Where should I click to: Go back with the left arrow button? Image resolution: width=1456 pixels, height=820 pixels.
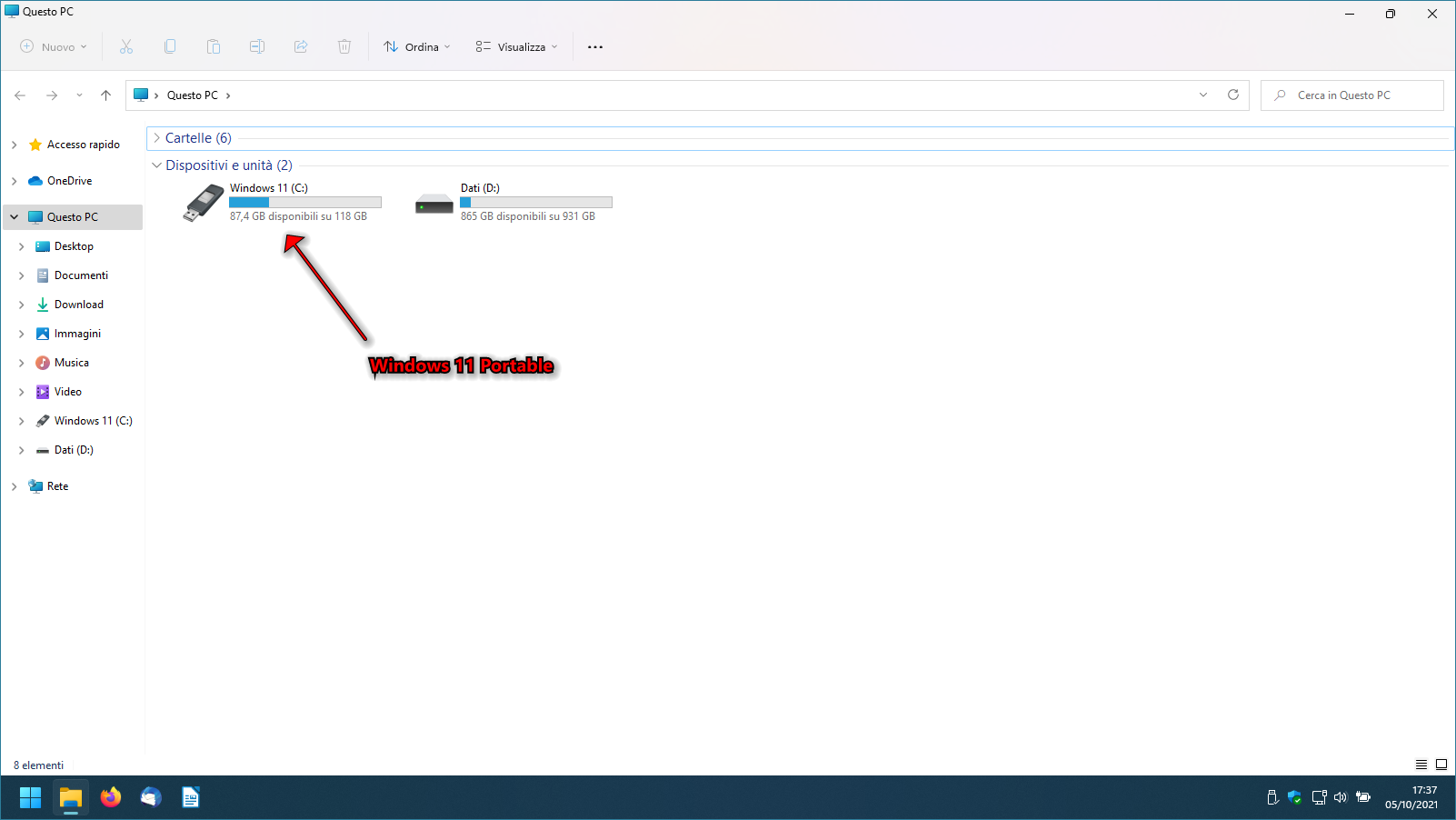20,95
